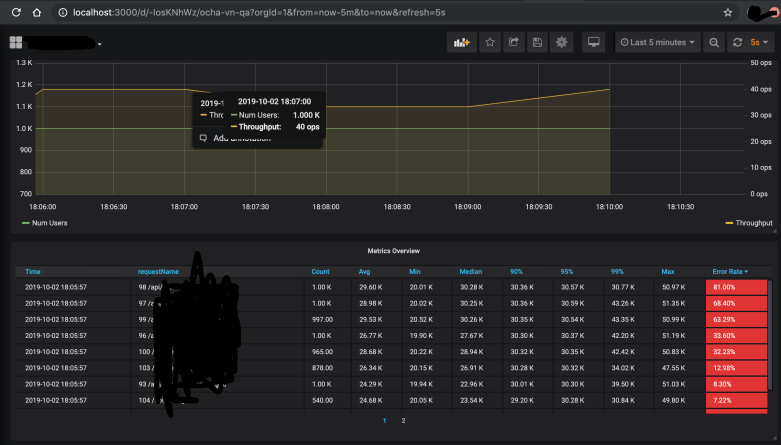Toggle Error Rate column sort order
781x445 pixels.
tap(730, 272)
